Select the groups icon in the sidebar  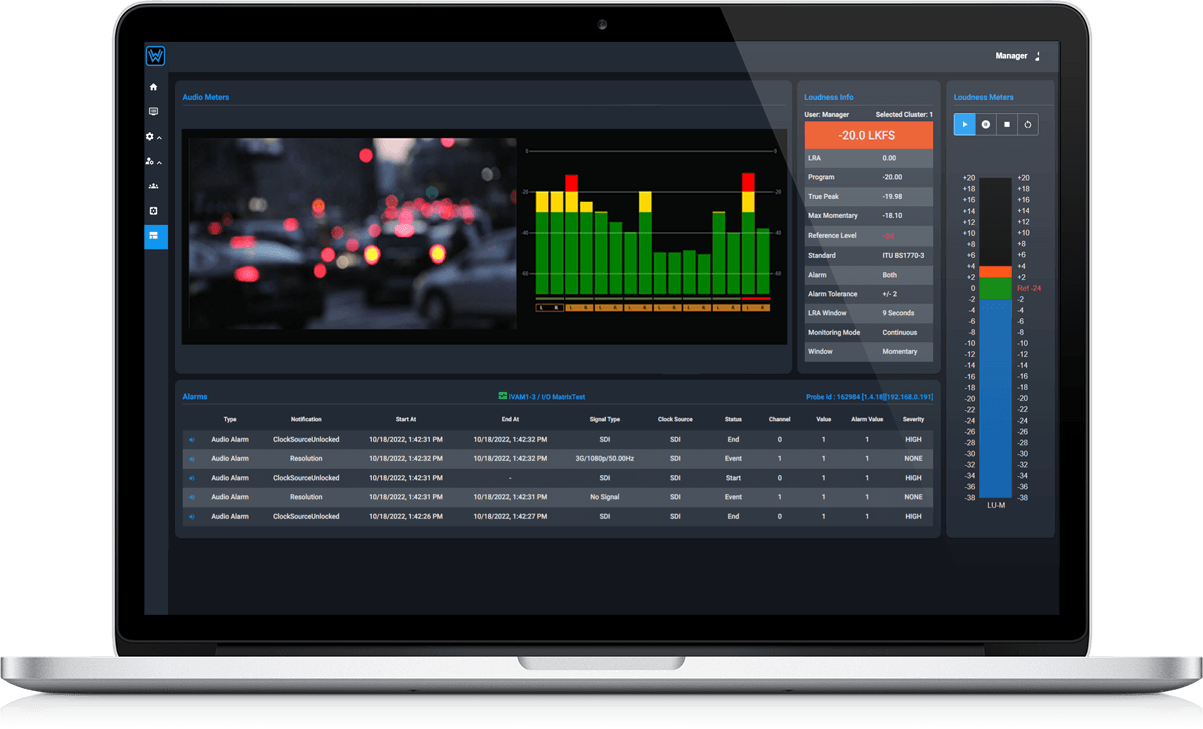[x=153, y=185]
